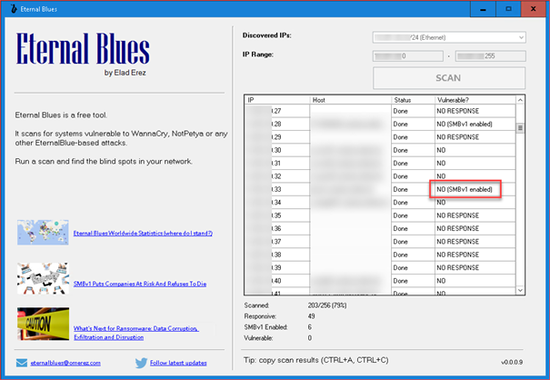Screen dimensions: 550x380
Task: Open What's Next for Ransomware link
Action: click(x=136, y=333)
